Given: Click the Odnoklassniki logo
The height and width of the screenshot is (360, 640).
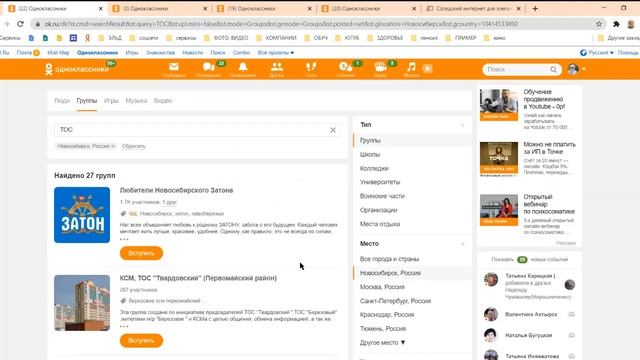Looking at the screenshot, I should 77,69.
